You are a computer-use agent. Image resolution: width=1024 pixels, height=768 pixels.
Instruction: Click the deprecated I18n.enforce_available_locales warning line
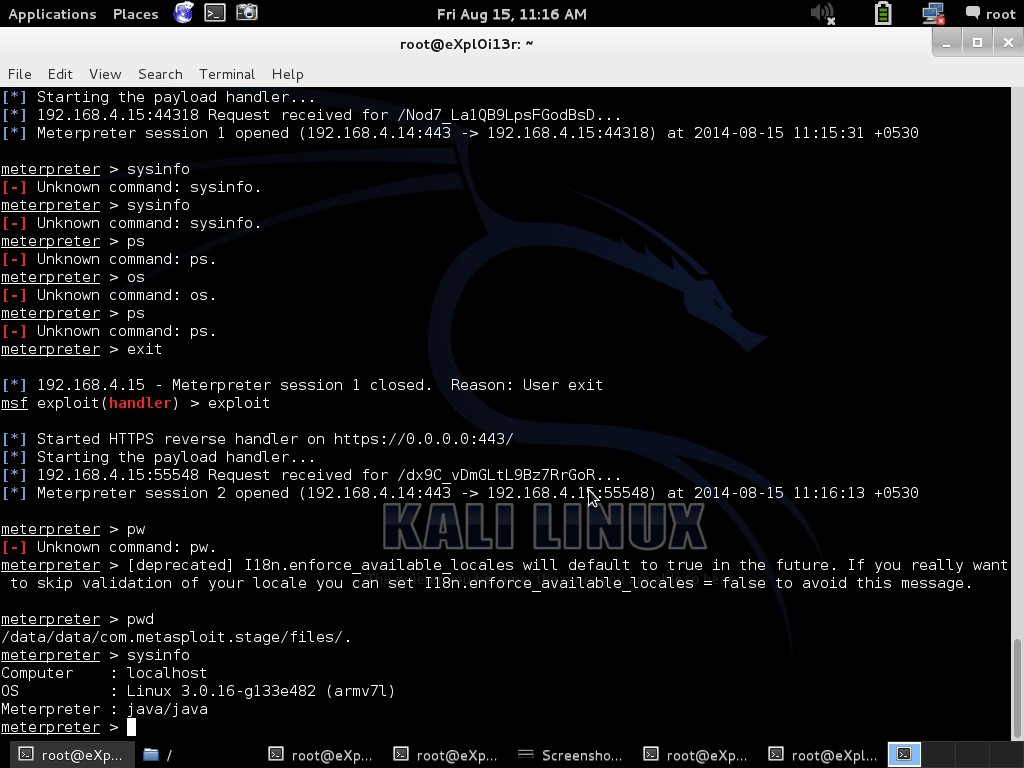click(x=504, y=574)
